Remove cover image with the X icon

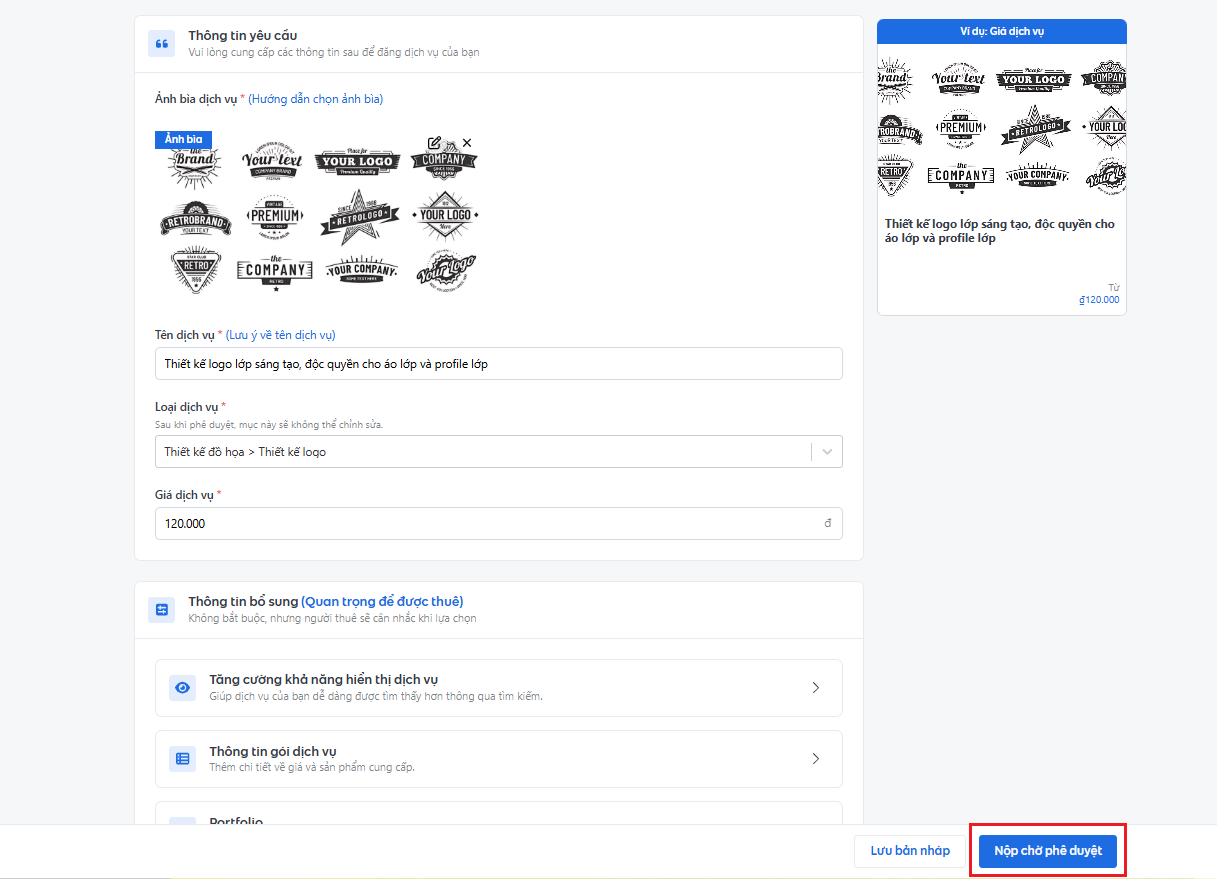[466, 143]
